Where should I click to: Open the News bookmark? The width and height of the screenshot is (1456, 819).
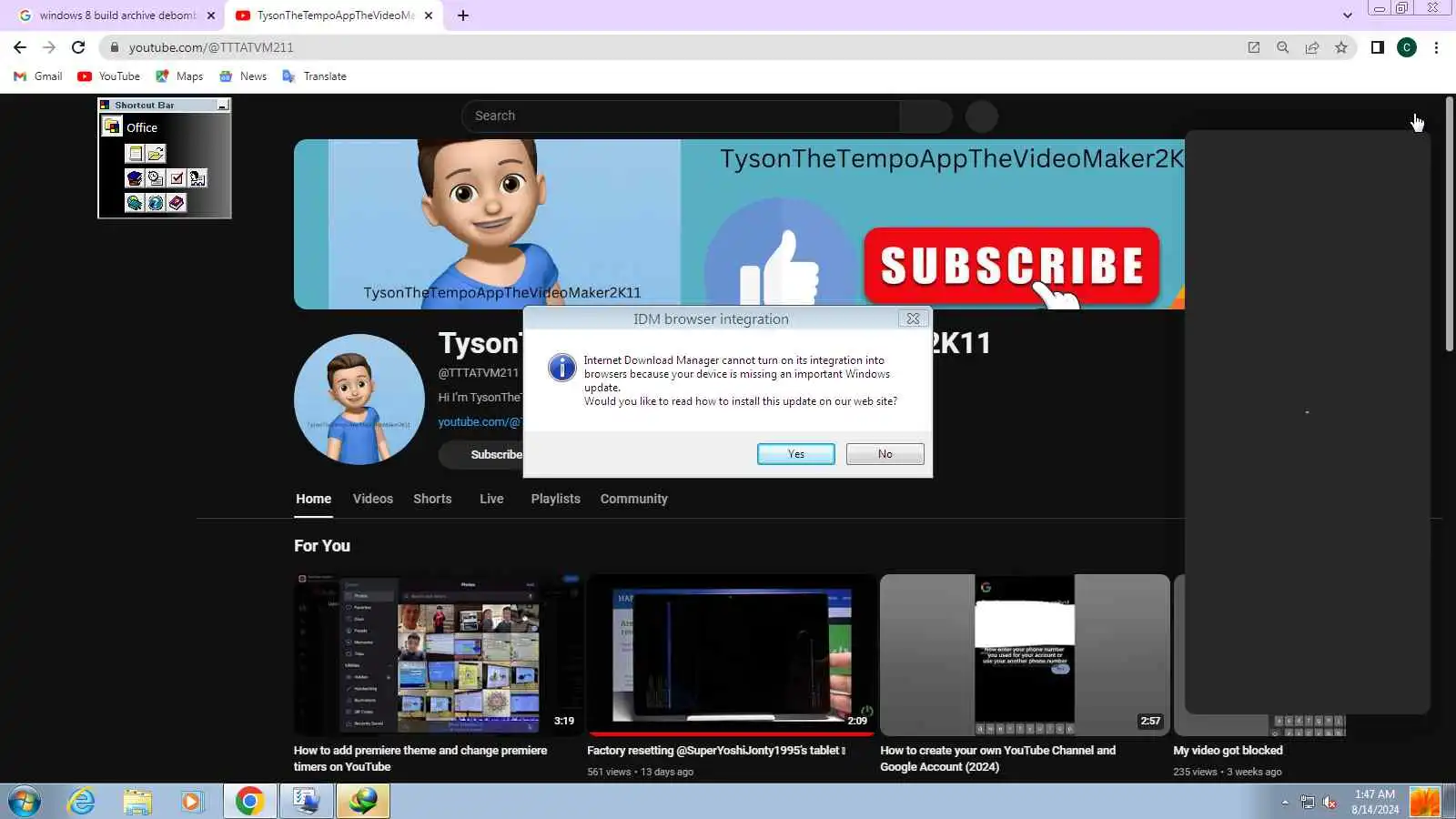pyautogui.click(x=243, y=76)
